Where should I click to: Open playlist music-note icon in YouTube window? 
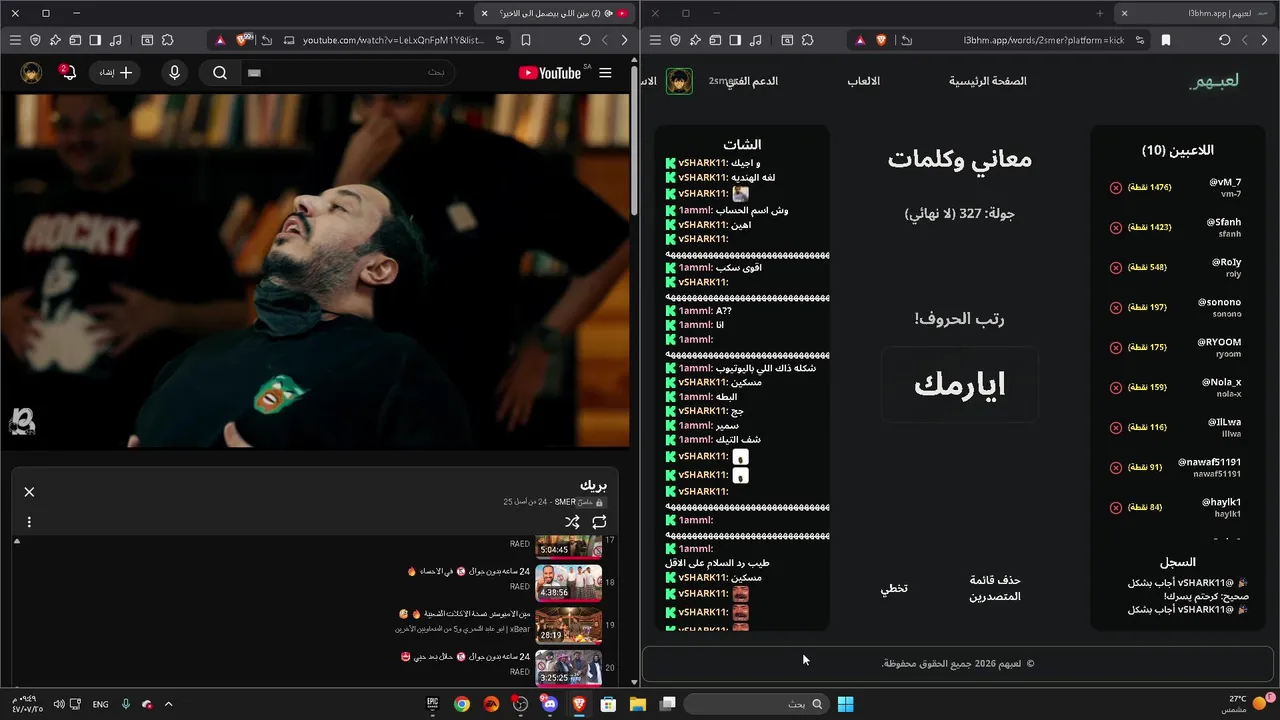(x=116, y=40)
